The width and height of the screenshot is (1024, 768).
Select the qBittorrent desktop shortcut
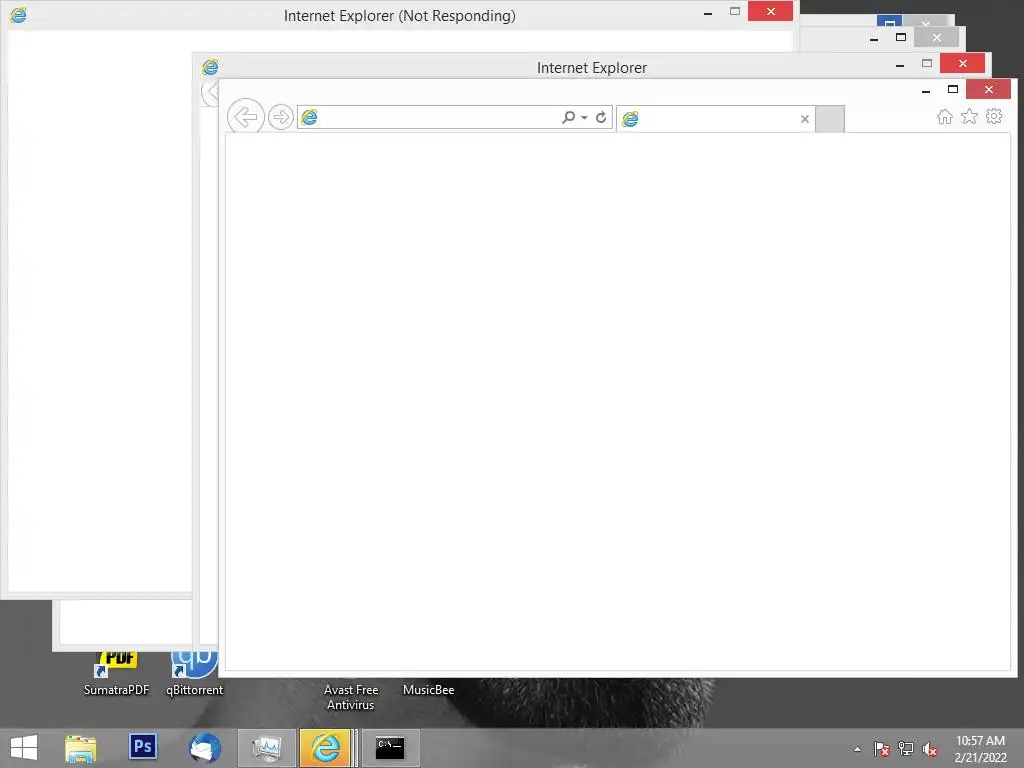195,674
